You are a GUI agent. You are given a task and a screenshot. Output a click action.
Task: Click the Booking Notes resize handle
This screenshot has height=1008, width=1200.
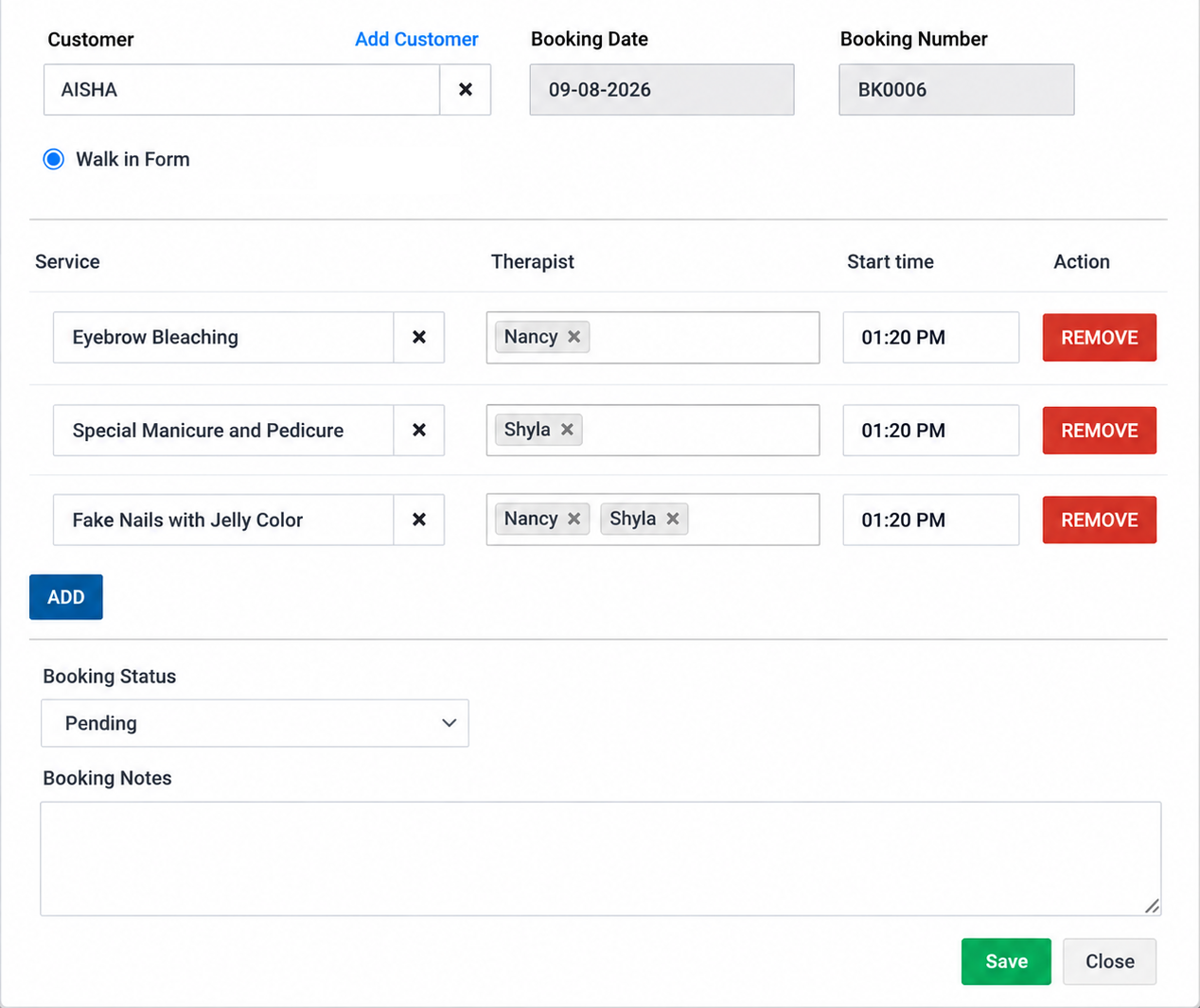[x=1152, y=906]
